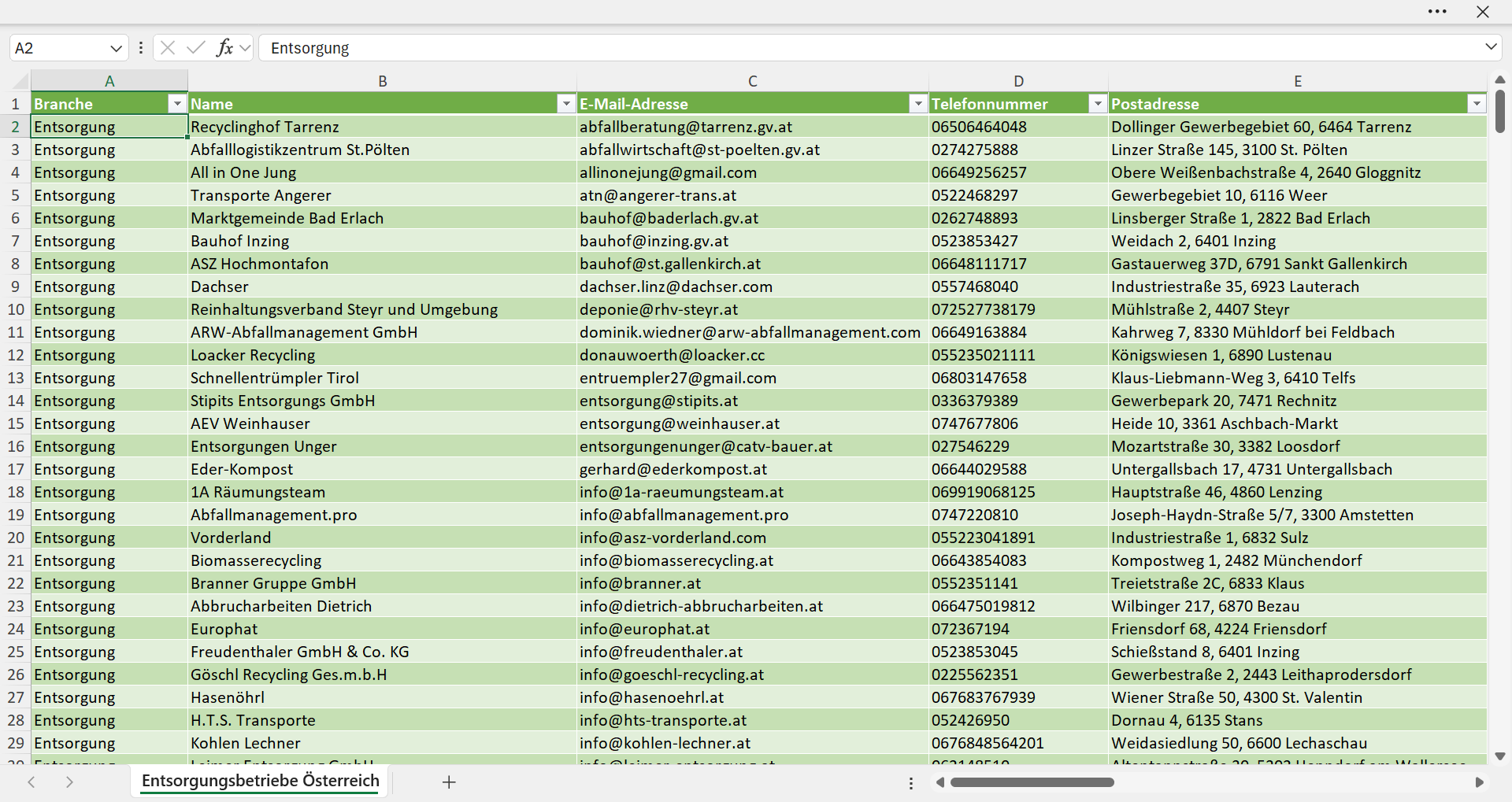The height and width of the screenshot is (802, 1512).
Task: Select all cells with corner triangle
Action: pyautogui.click(x=20, y=81)
